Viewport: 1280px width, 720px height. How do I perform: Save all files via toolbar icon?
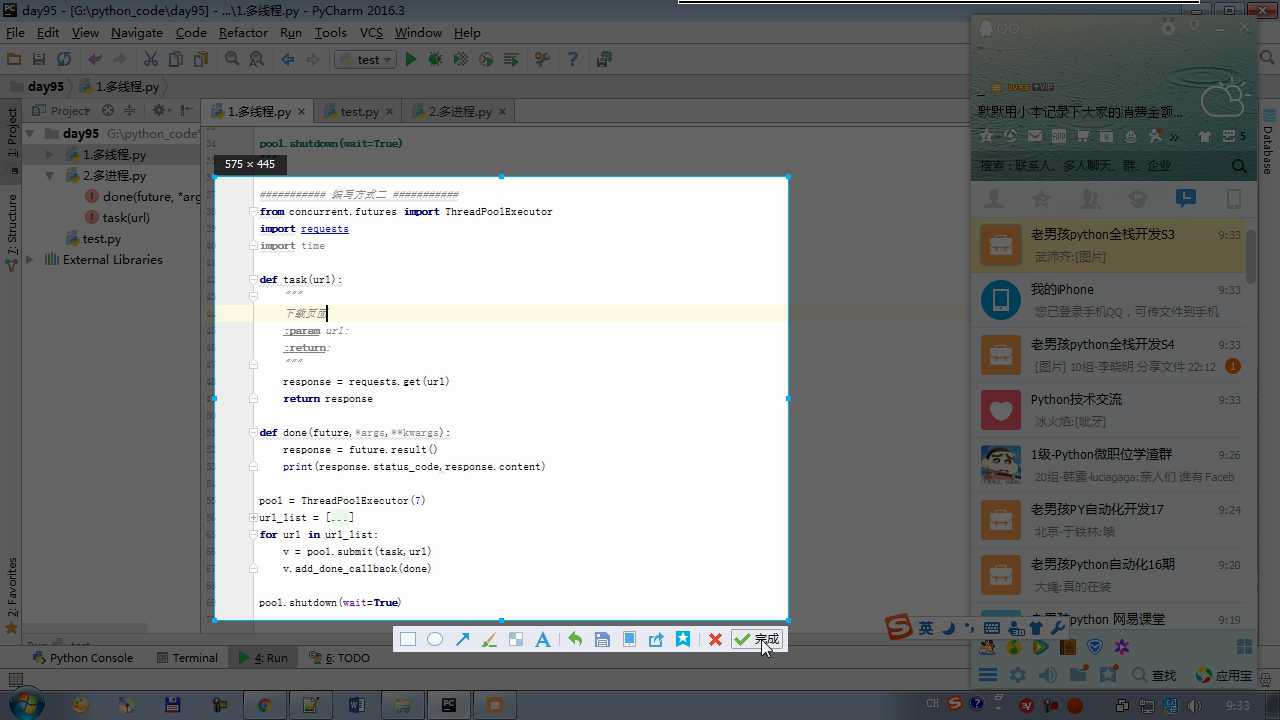[x=39, y=60]
